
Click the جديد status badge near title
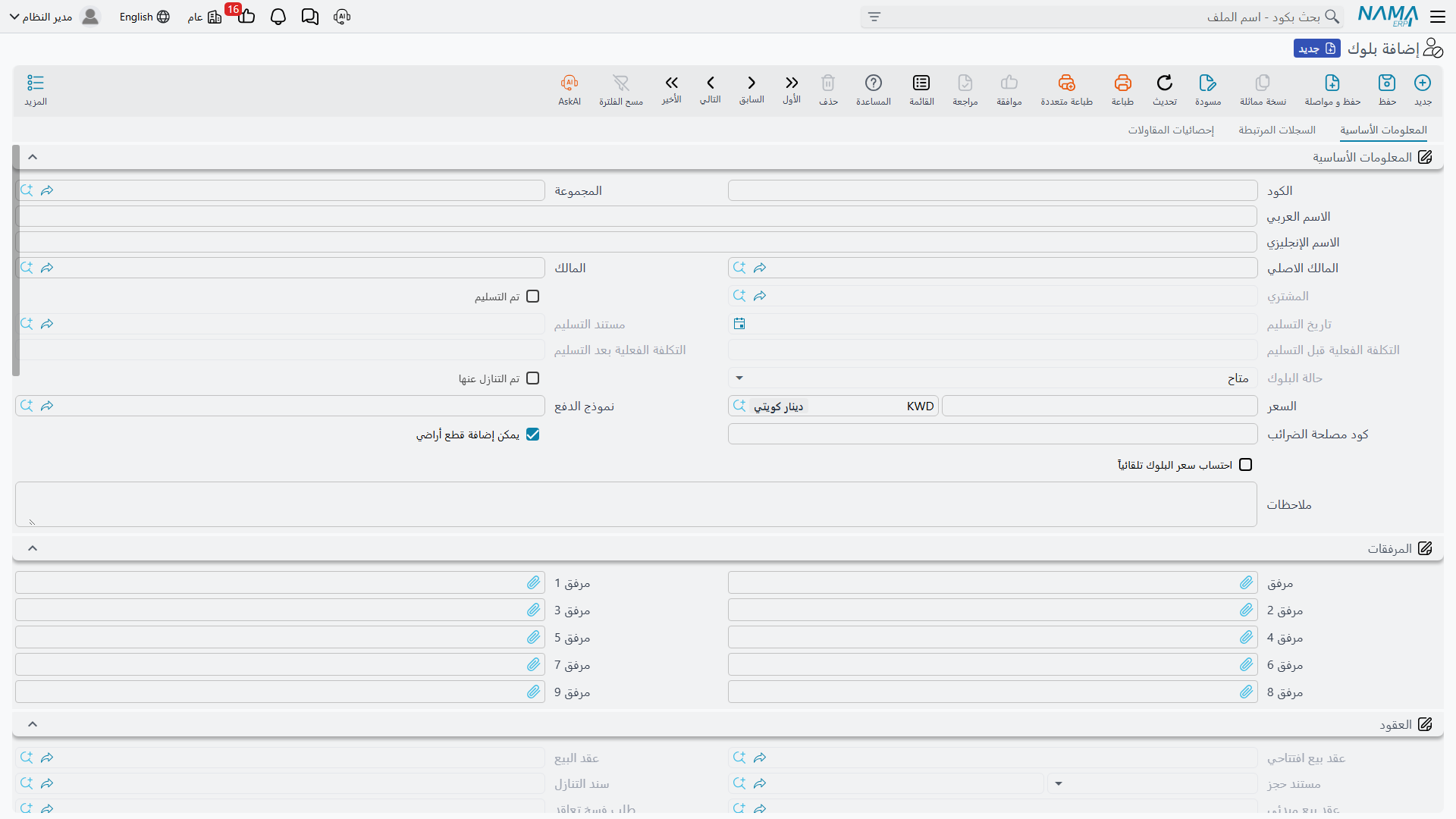(x=1317, y=49)
